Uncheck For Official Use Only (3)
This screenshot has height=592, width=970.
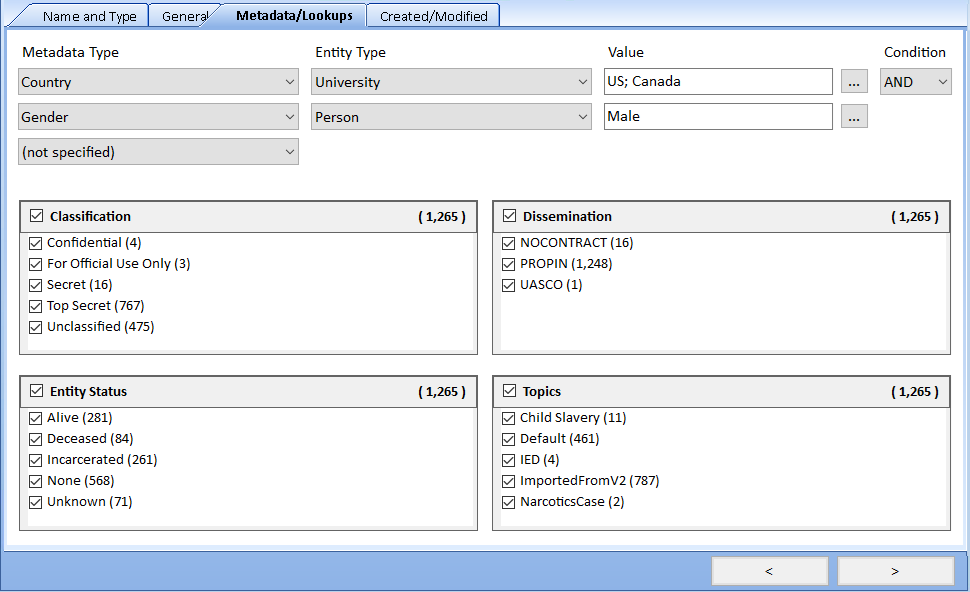click(36, 264)
